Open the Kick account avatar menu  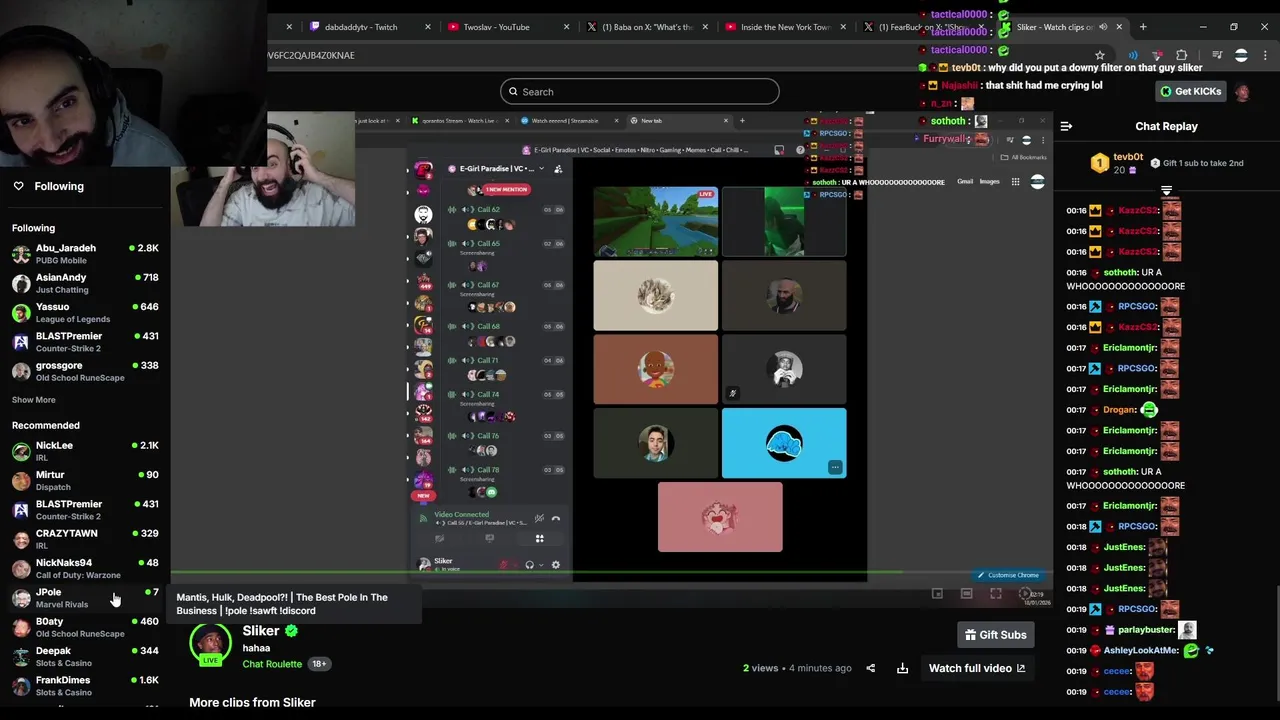pyautogui.click(x=1242, y=92)
